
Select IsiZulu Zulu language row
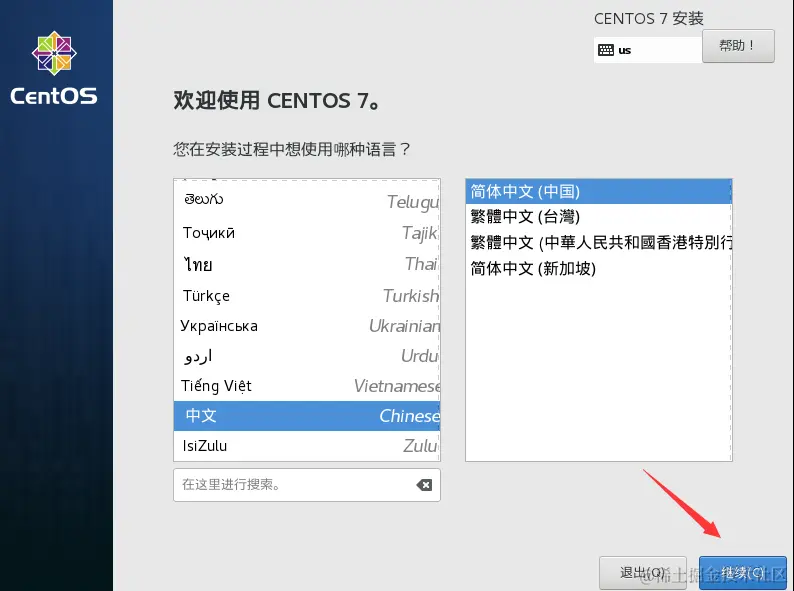tap(307, 446)
